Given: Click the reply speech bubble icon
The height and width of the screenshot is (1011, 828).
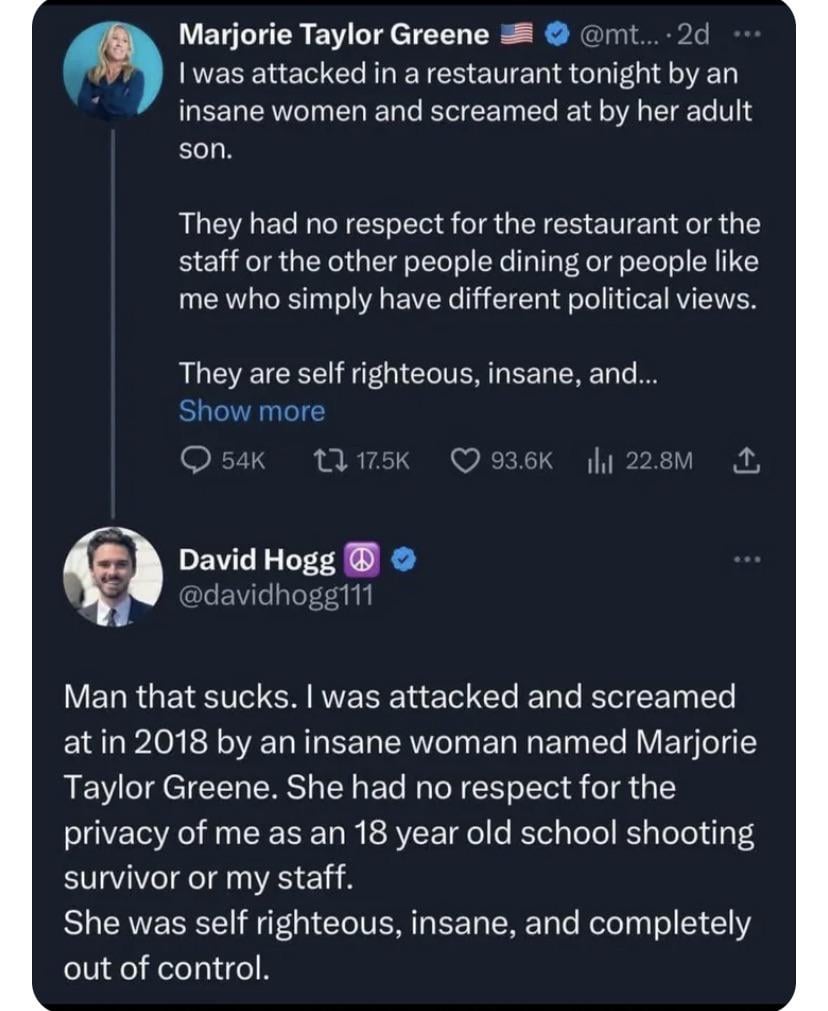Looking at the screenshot, I should 194,459.
